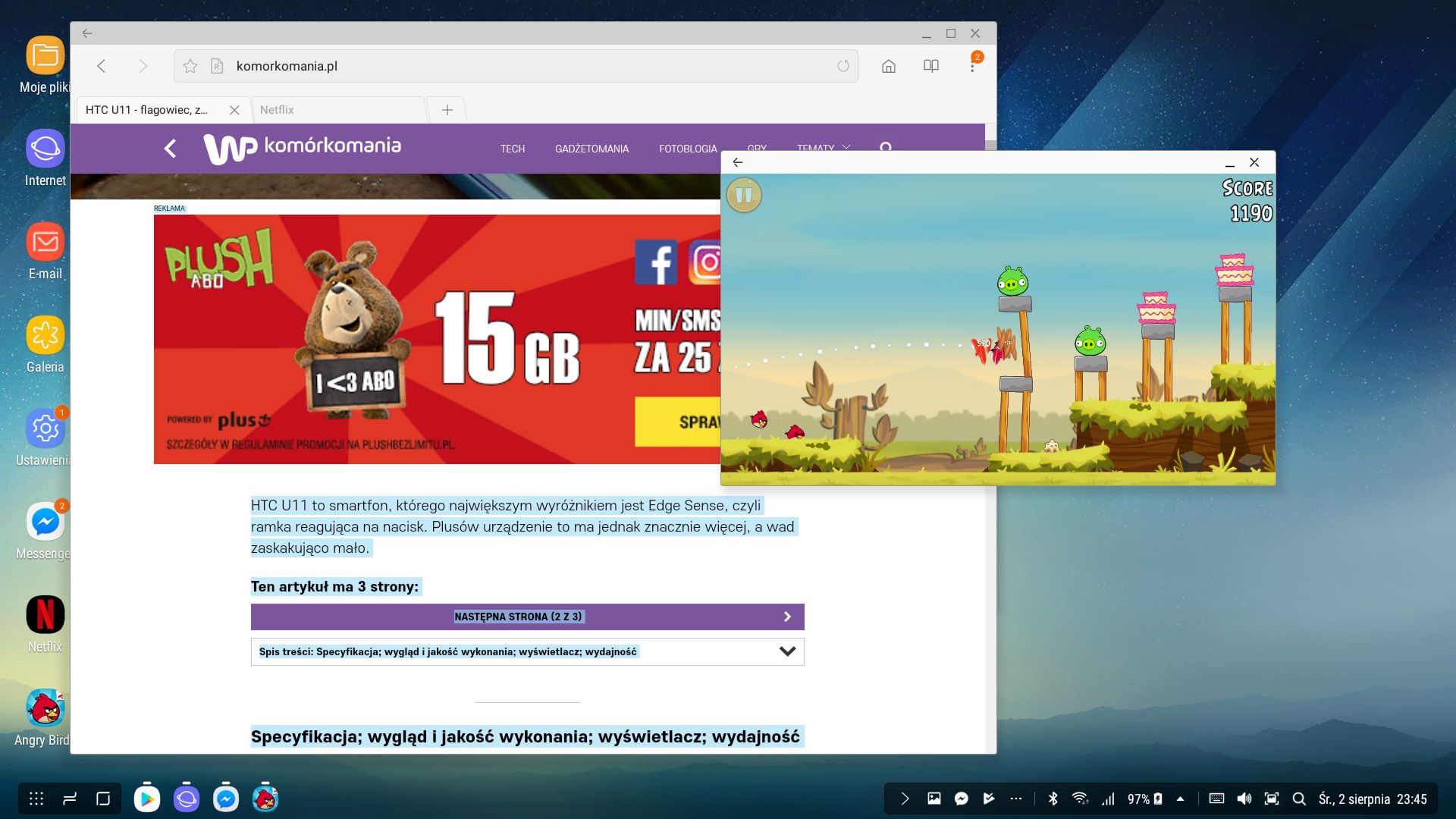
Task: Click the site's white back chevron
Action: click(171, 149)
